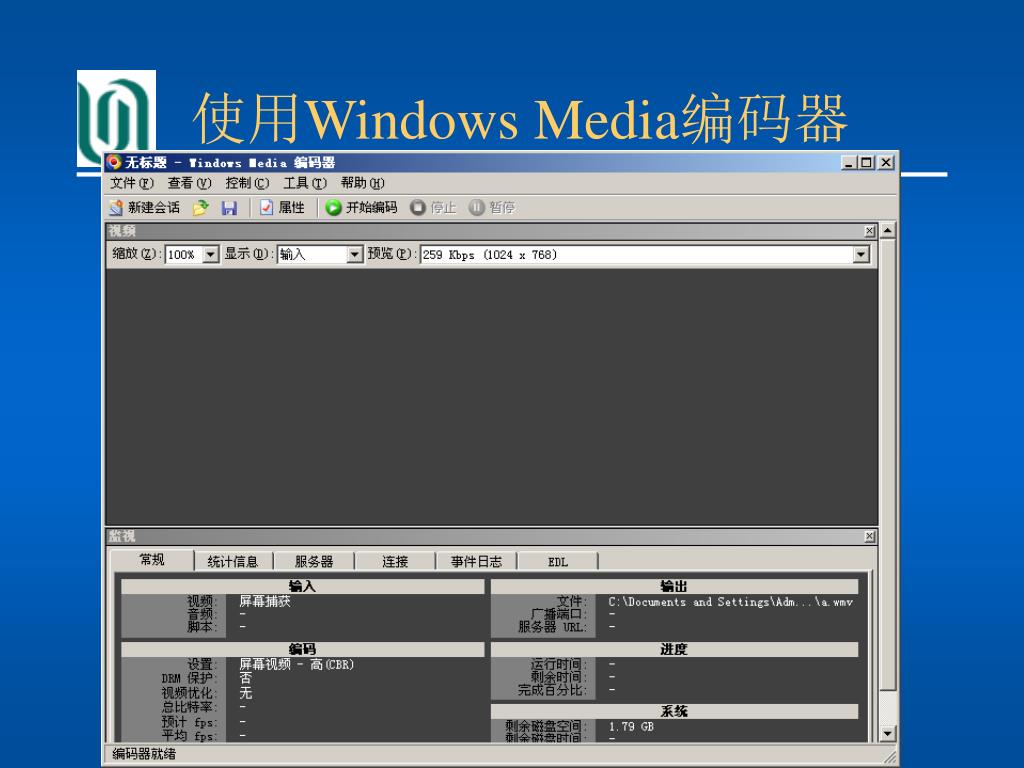Image resolution: width=1024 pixels, height=768 pixels.
Task: Minimize the Windows Media Encoder window
Action: point(848,162)
